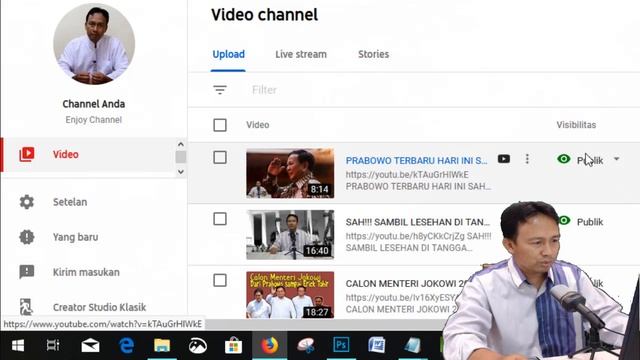The image size is (640, 360).
Task: Click the sidebar scrollbar thumb
Action: [181, 157]
